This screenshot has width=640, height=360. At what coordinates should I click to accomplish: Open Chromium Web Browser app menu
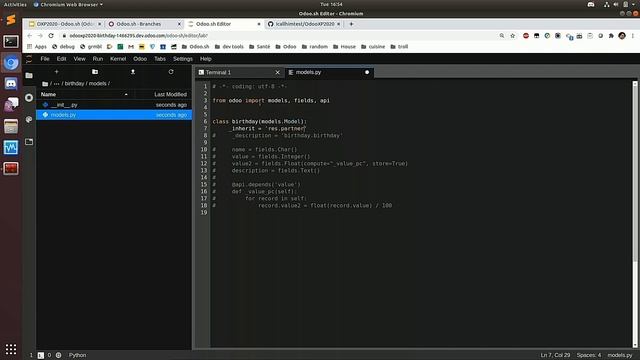click(68, 4)
